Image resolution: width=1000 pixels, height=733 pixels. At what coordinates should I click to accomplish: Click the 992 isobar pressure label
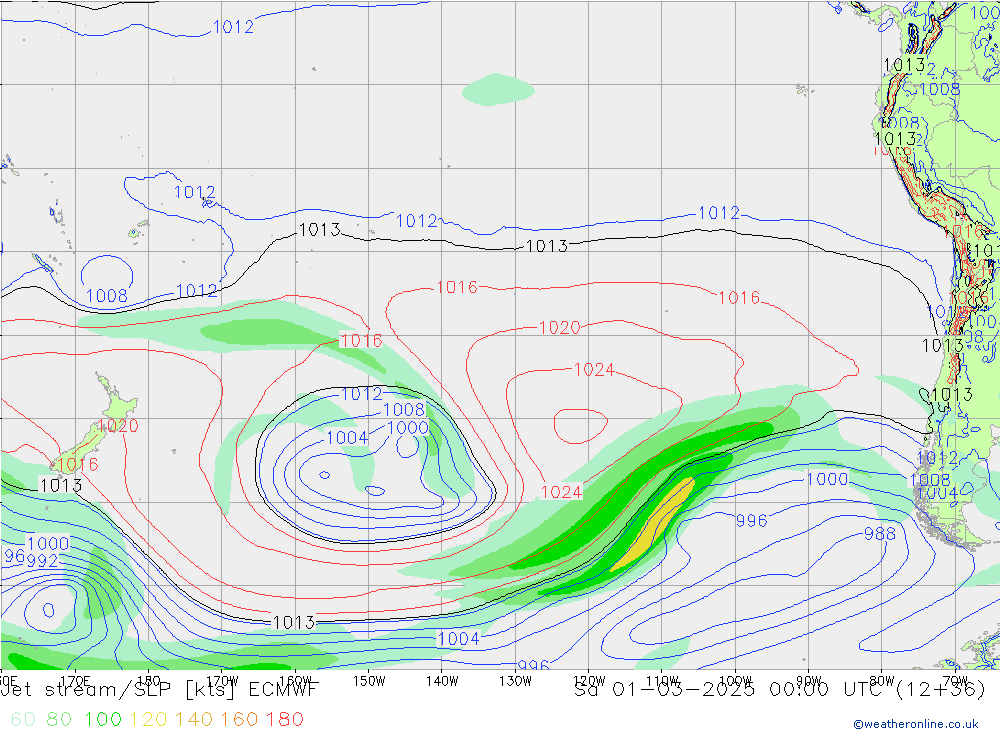[42, 561]
